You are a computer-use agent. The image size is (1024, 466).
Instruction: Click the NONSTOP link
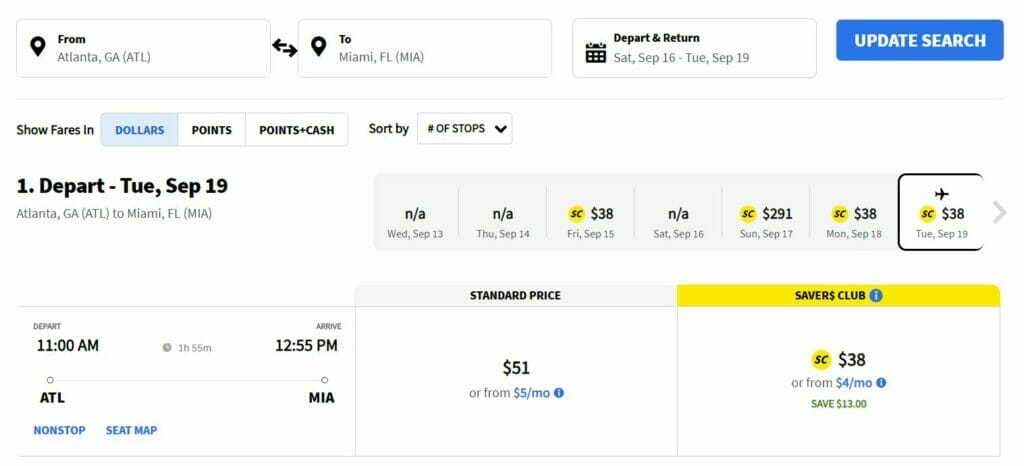click(59, 430)
